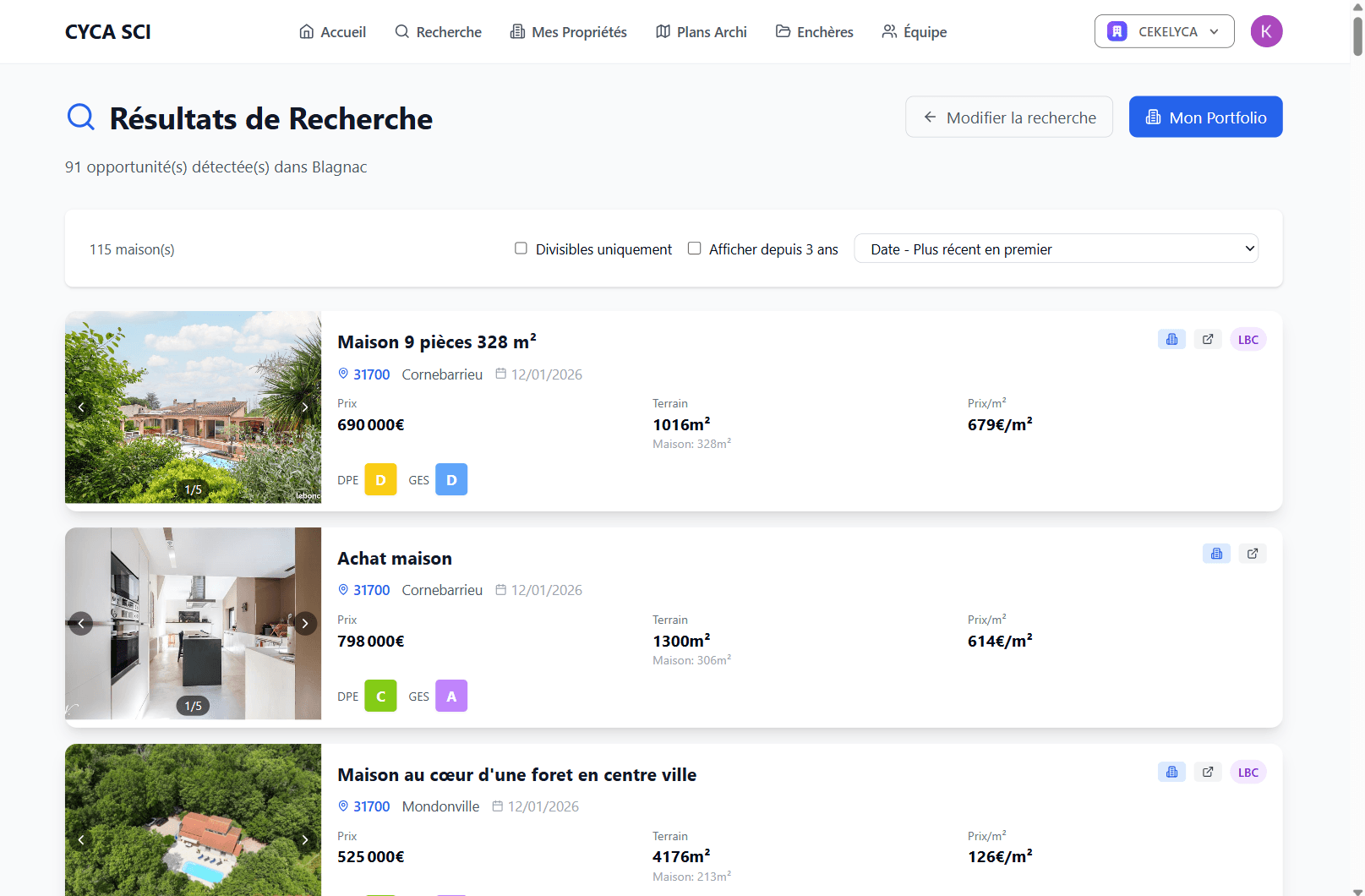Open Mon Portfolio button
Viewport: 1365px width, 896px height.
[x=1205, y=117]
